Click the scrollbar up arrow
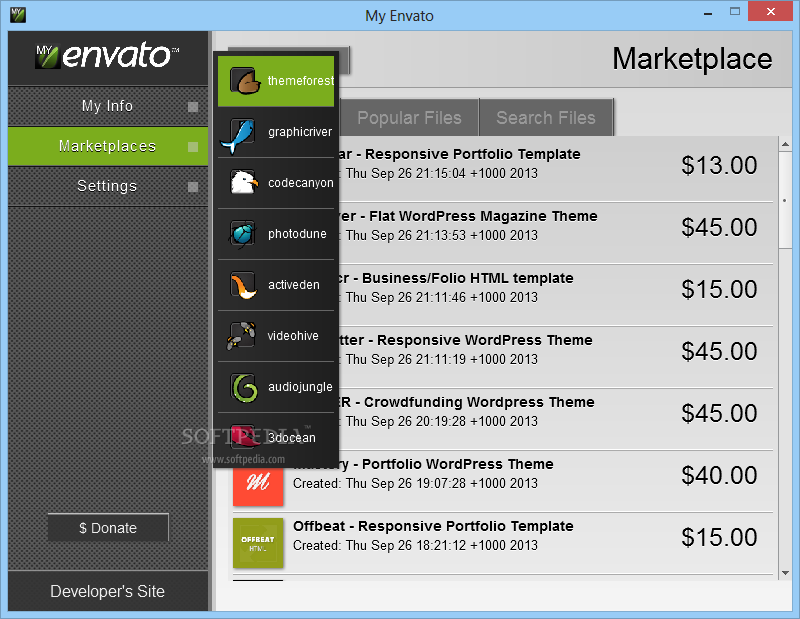Viewport: 800px width, 619px height. (785, 145)
